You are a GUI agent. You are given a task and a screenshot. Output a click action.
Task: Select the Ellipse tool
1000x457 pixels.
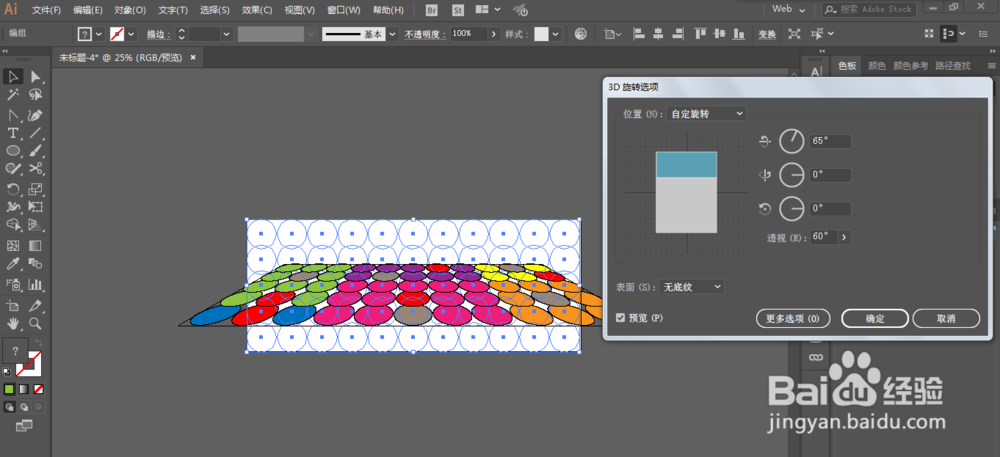(13, 151)
